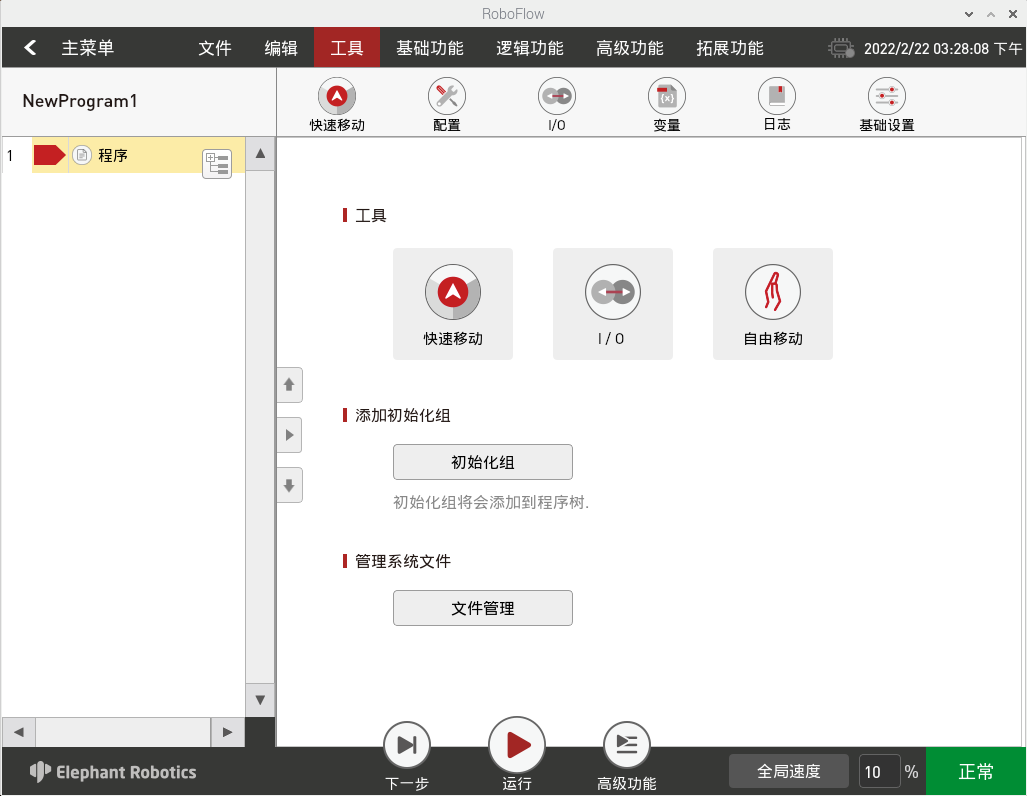Click the 全局速度 global speed button
Screen dimensions: 1027x796
tap(788, 771)
